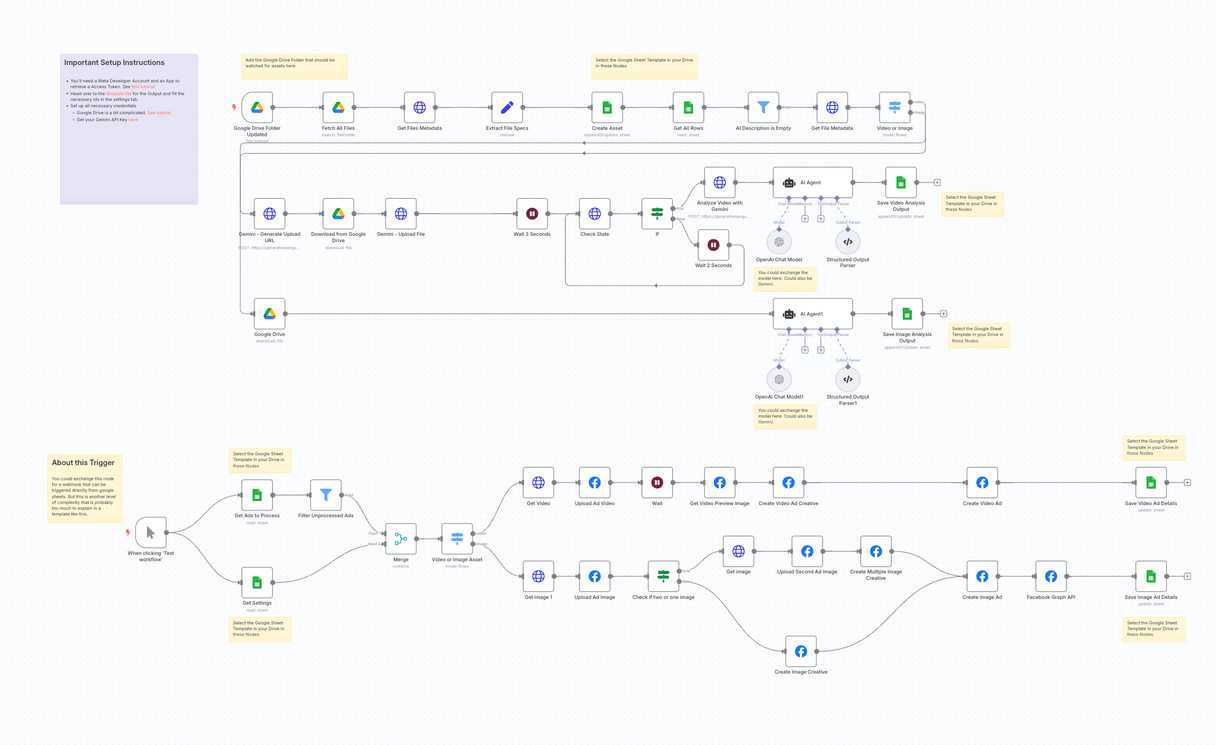Screen dimensions: 1216x745
Task: Select the Analyze Video with Gemini node
Action: coord(721,182)
